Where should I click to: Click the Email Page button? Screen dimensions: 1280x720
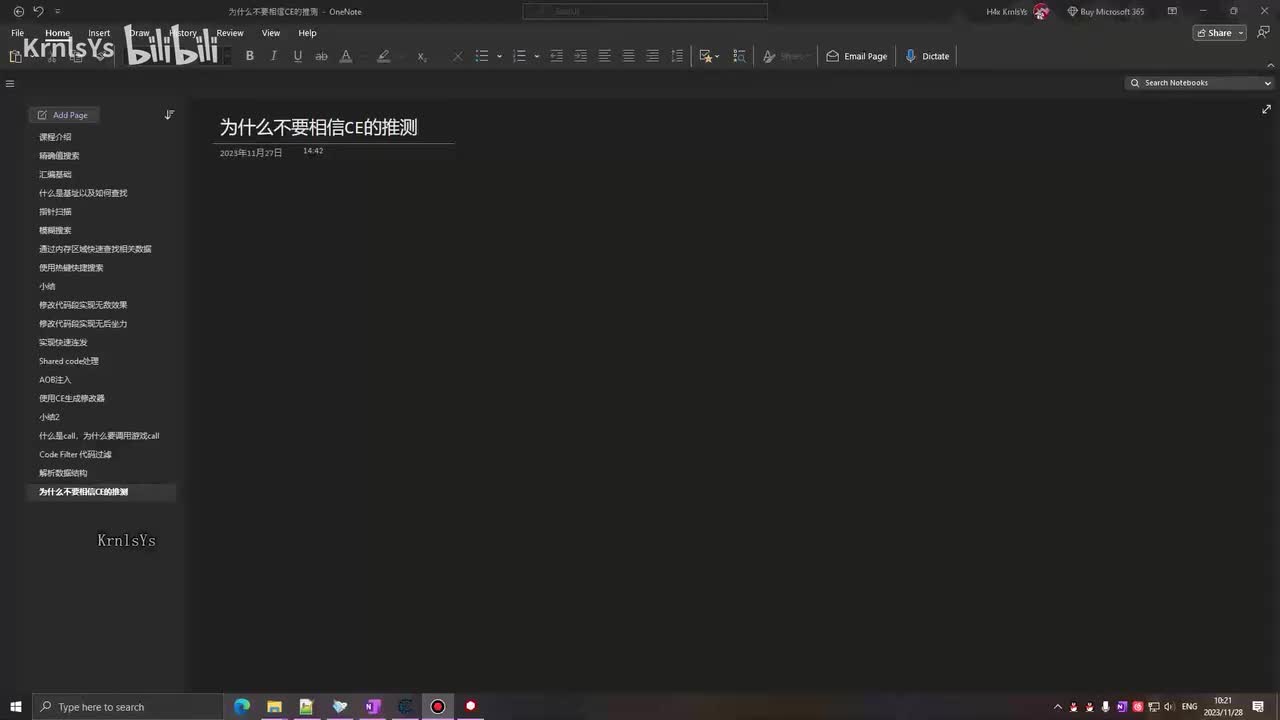[x=857, y=56]
